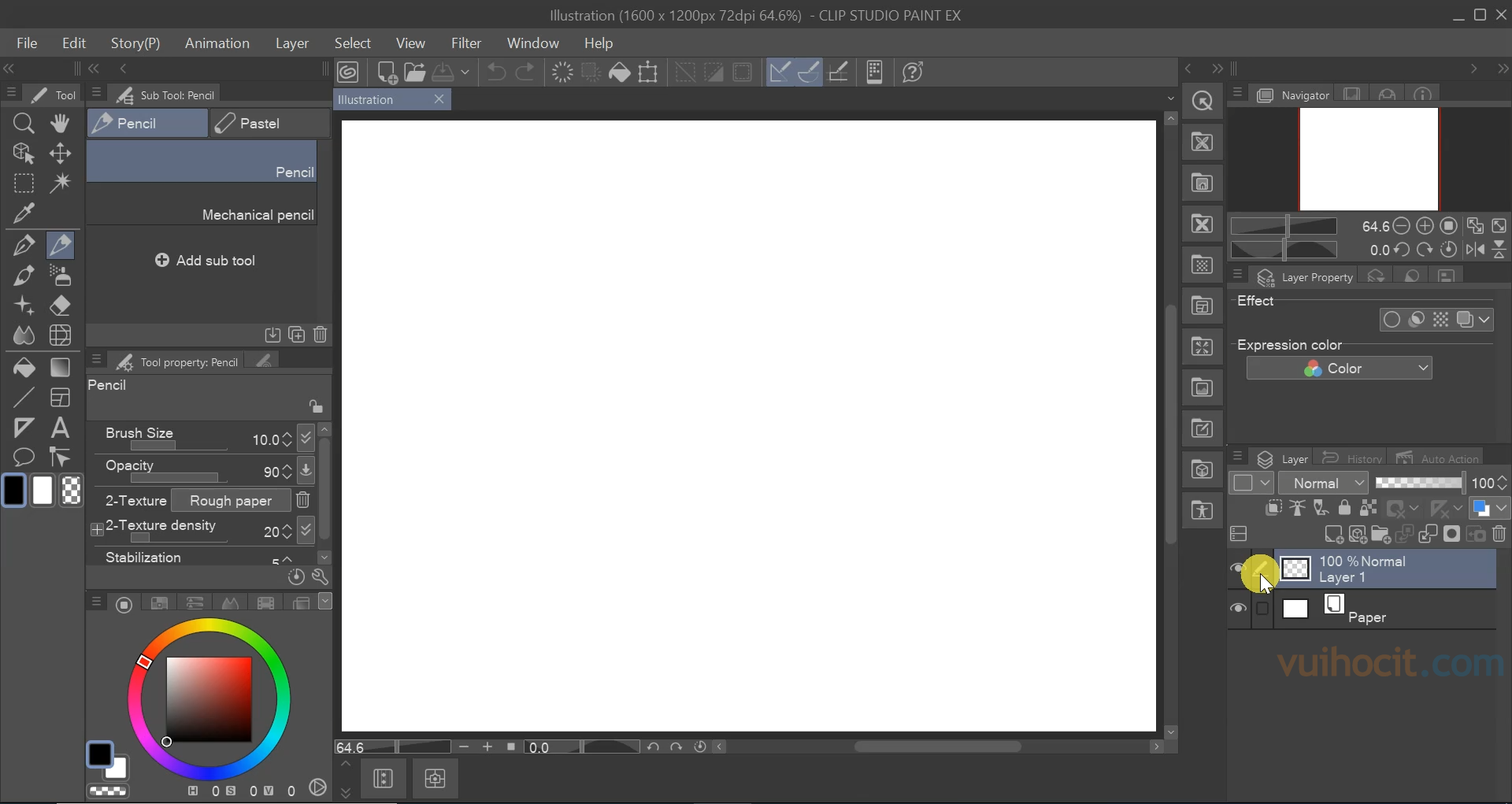Expand the 2-Texture density options

click(97, 530)
